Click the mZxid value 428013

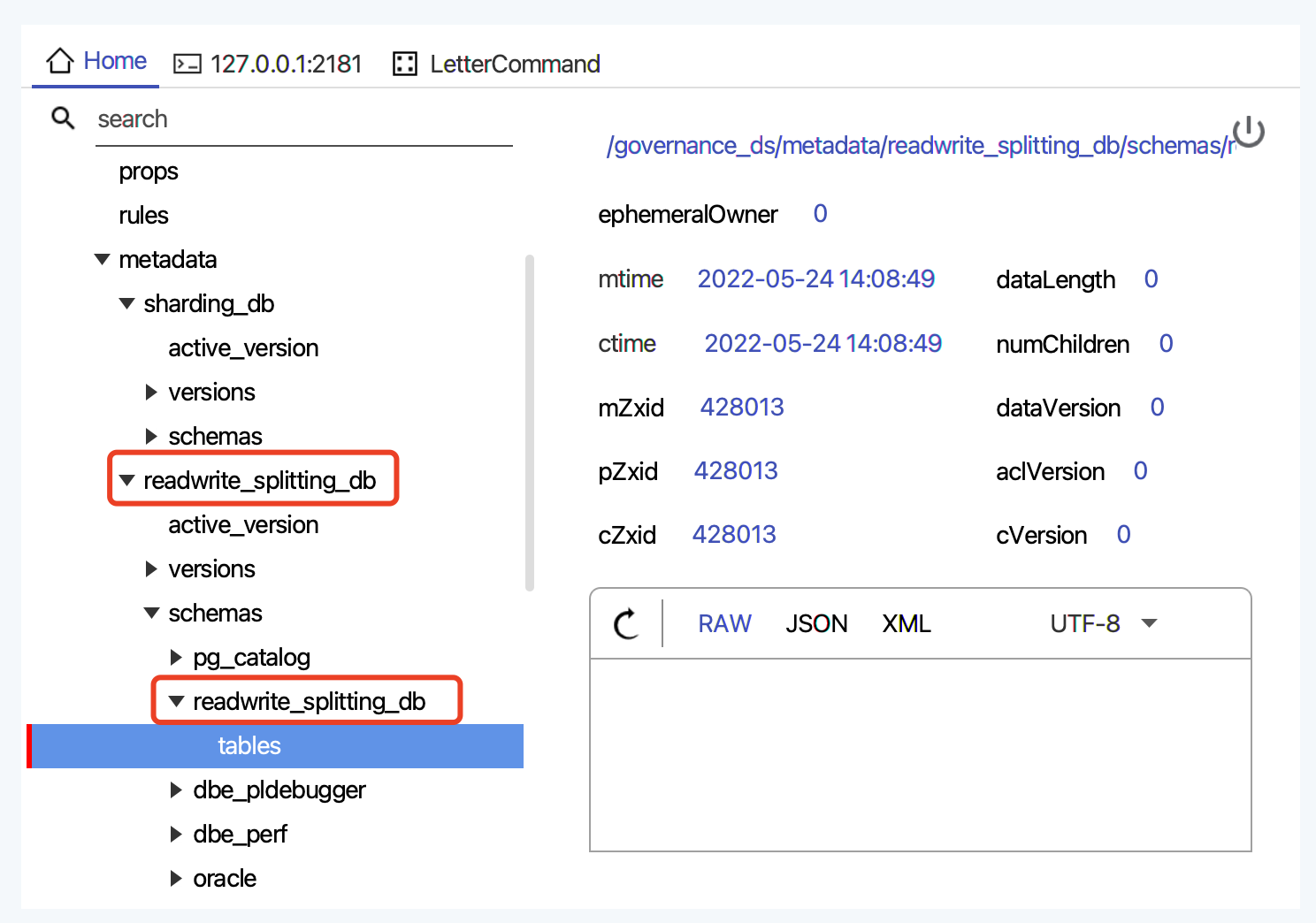coord(742,407)
